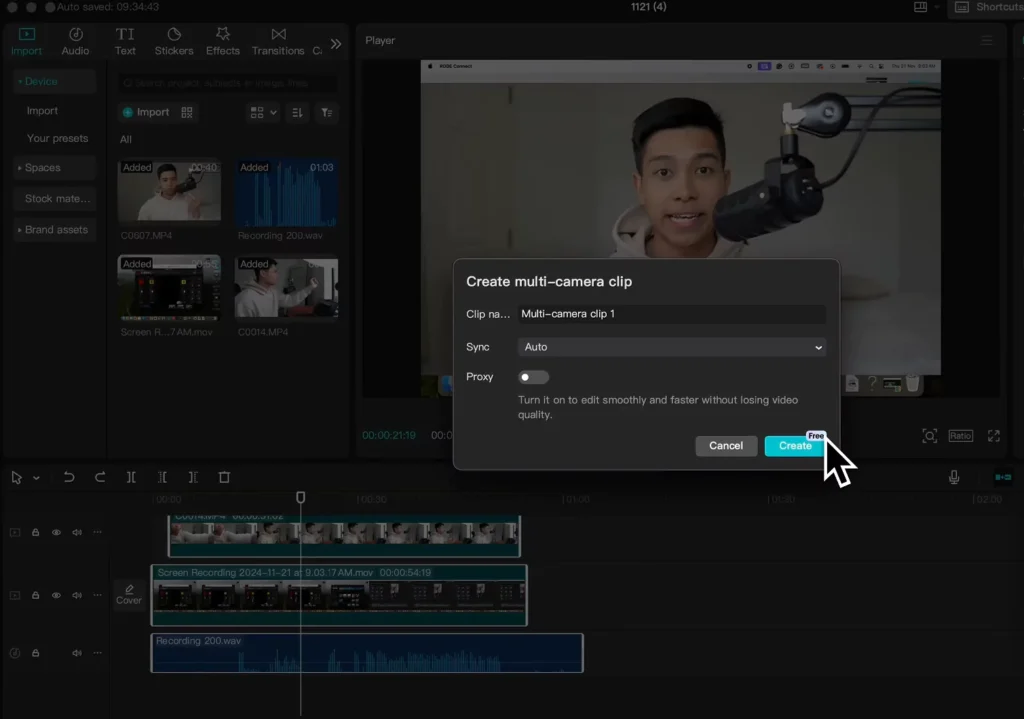
Task: Select the Screen Recording timeline clip
Action: pos(339,596)
